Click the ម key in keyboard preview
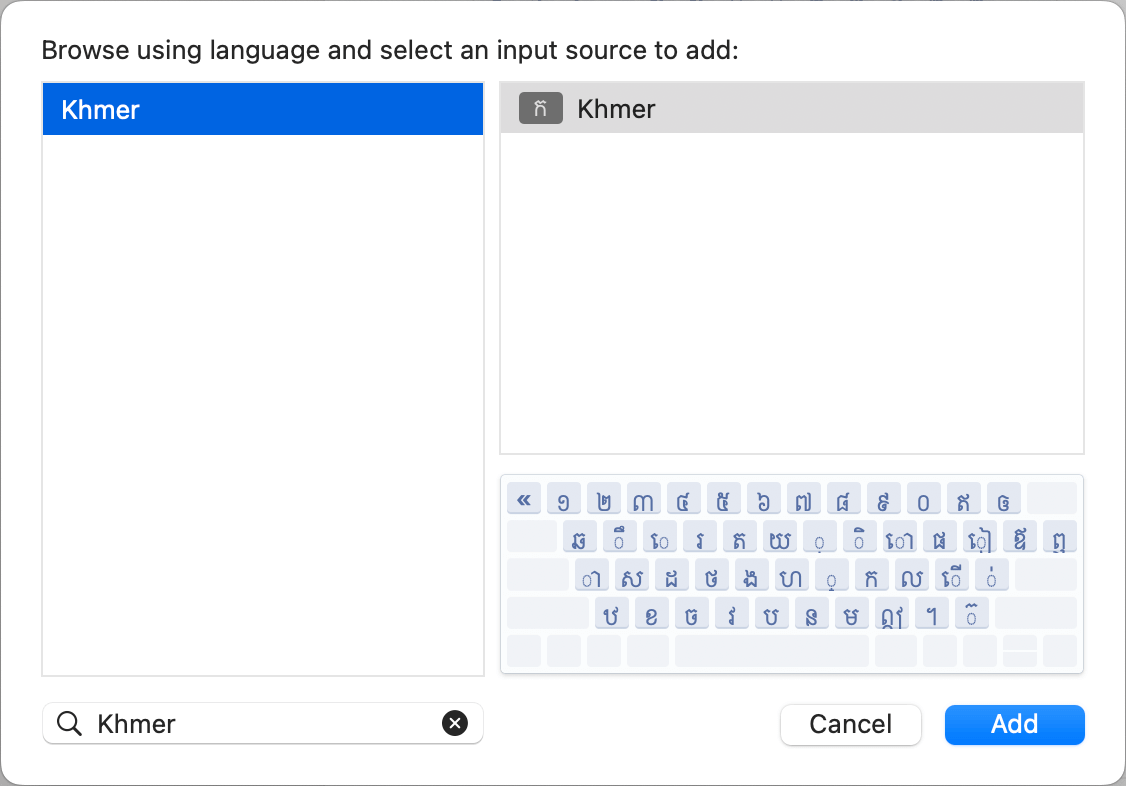Viewport: 1126px width, 786px height. click(852, 613)
